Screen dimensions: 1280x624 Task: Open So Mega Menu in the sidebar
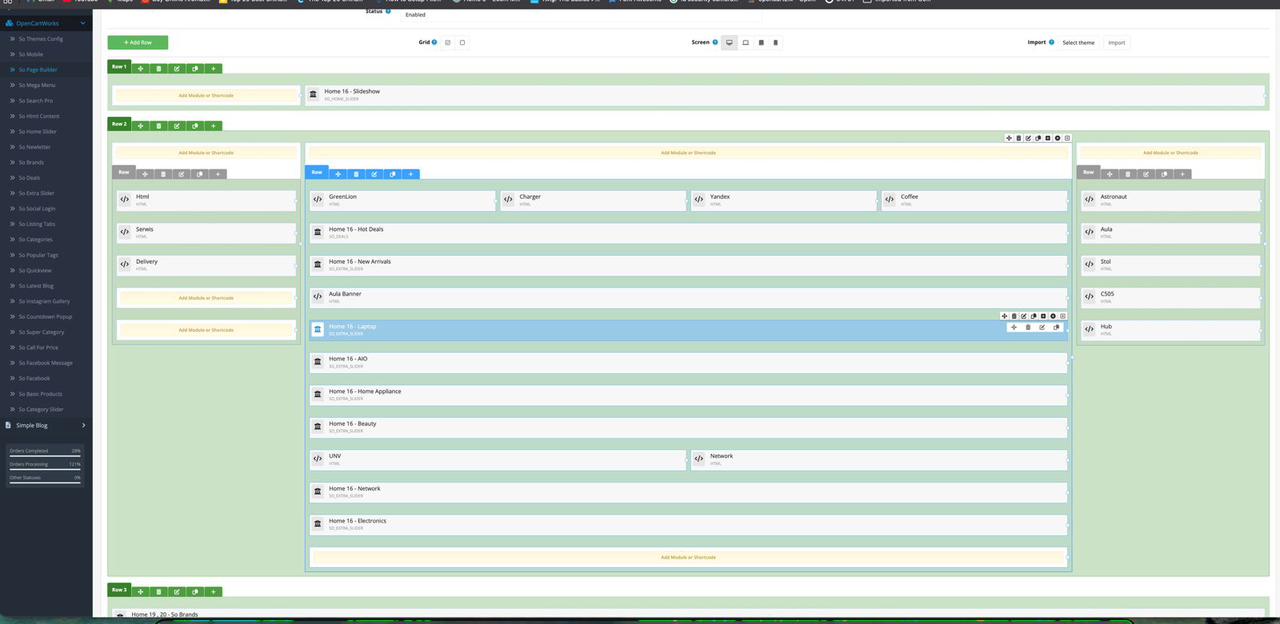pyautogui.click(x=37, y=85)
